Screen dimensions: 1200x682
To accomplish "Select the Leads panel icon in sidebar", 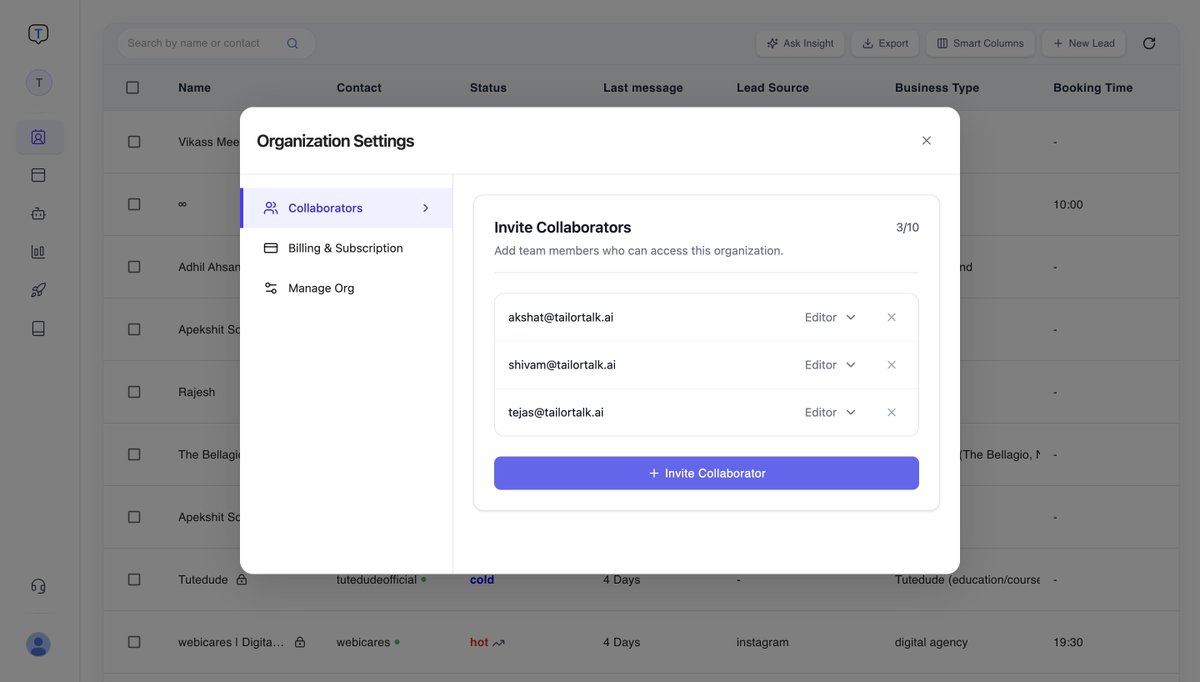I will pyautogui.click(x=38, y=138).
